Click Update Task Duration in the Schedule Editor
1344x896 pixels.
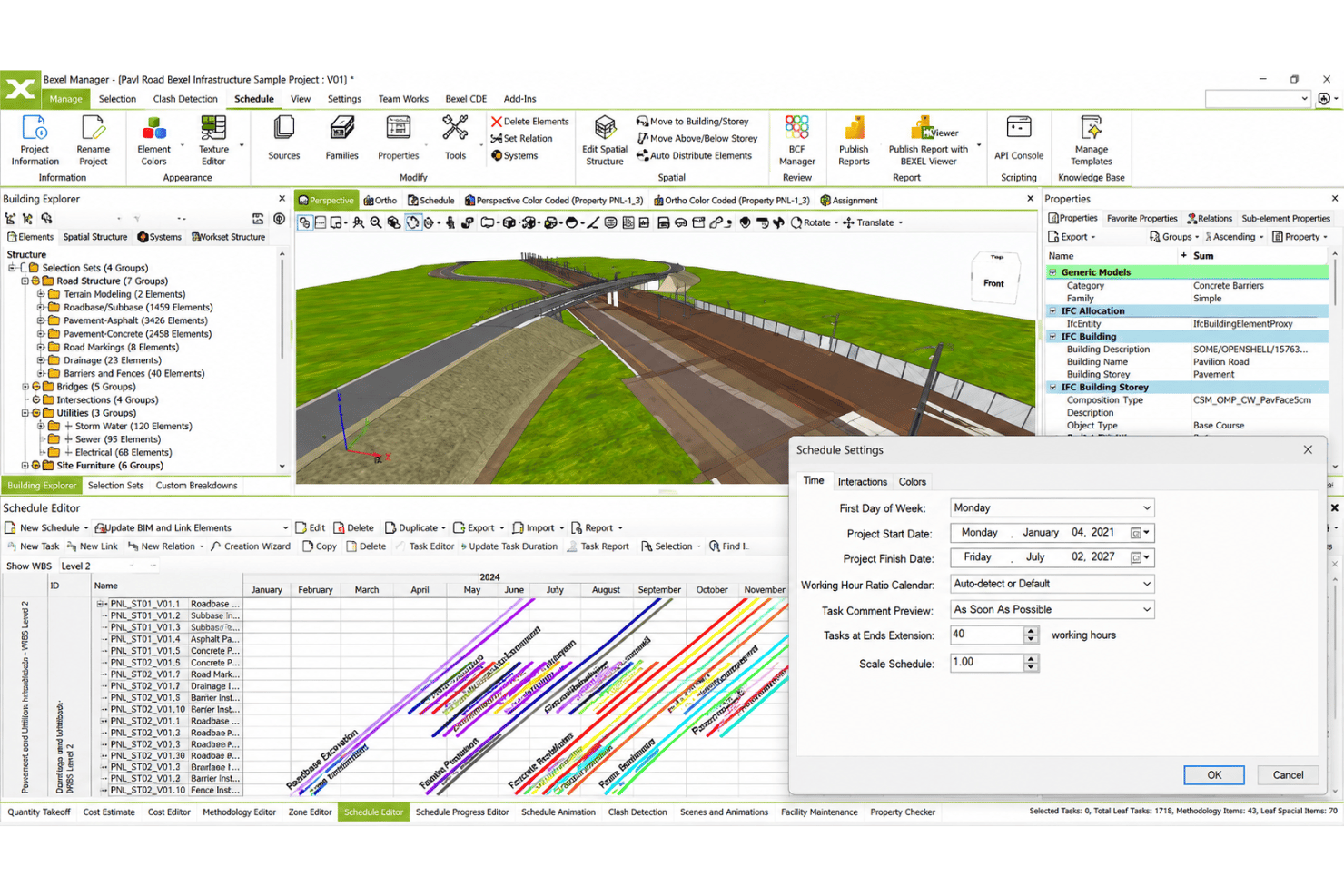[508, 546]
